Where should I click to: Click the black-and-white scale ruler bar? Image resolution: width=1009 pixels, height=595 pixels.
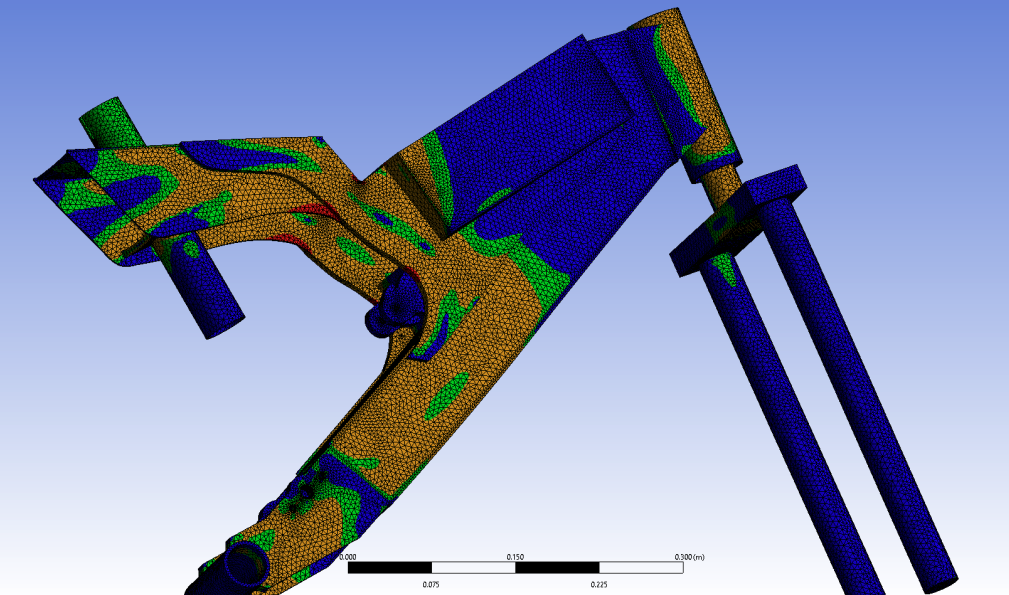(x=515, y=567)
